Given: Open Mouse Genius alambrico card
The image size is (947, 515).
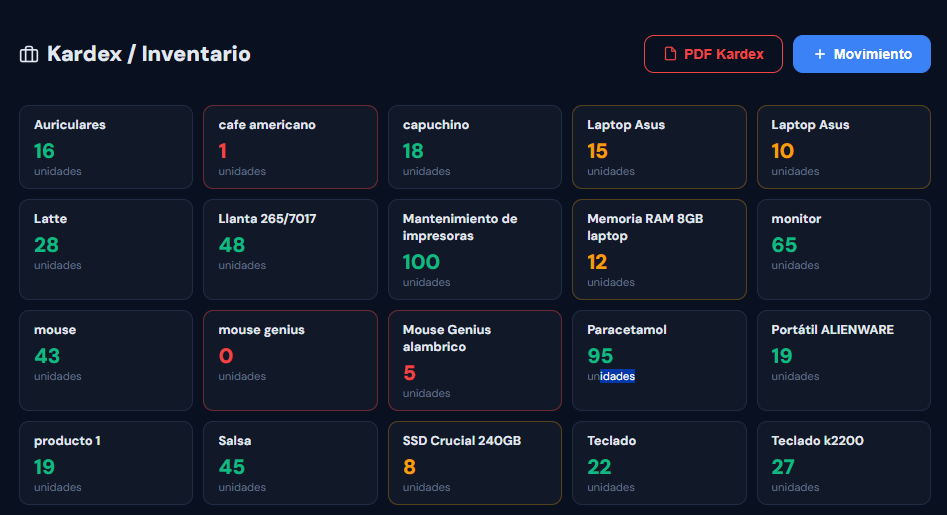Looking at the screenshot, I should [475, 360].
